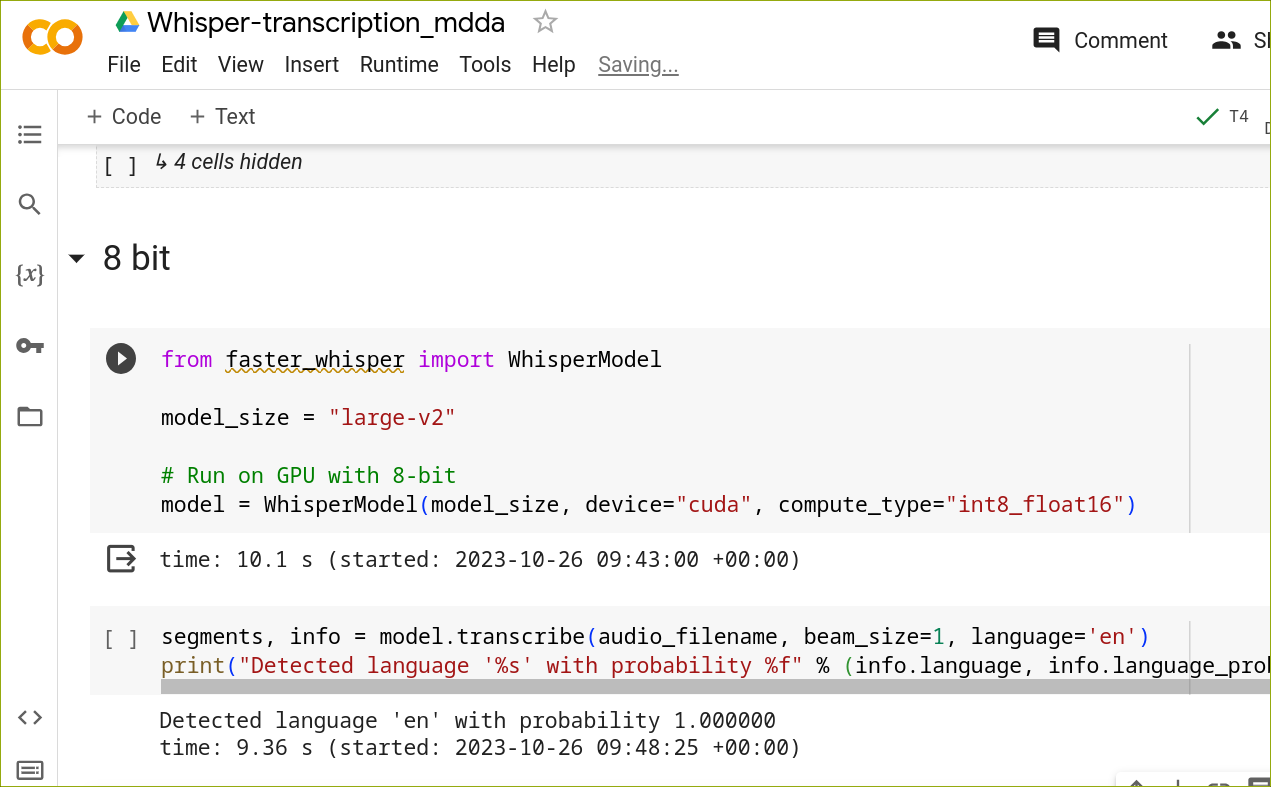Click the faster_whisper underlined module name
The image size is (1271, 787).
[315, 360]
